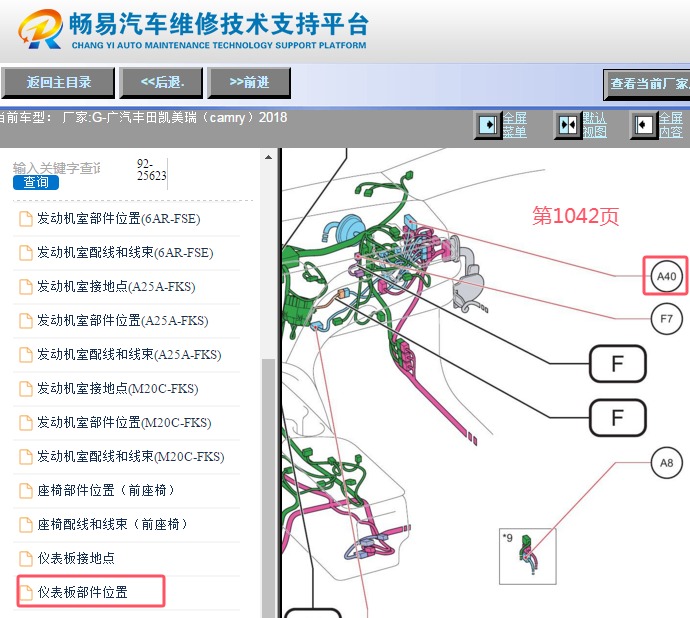Click the blue 查询 search button

pyautogui.click(x=36, y=182)
